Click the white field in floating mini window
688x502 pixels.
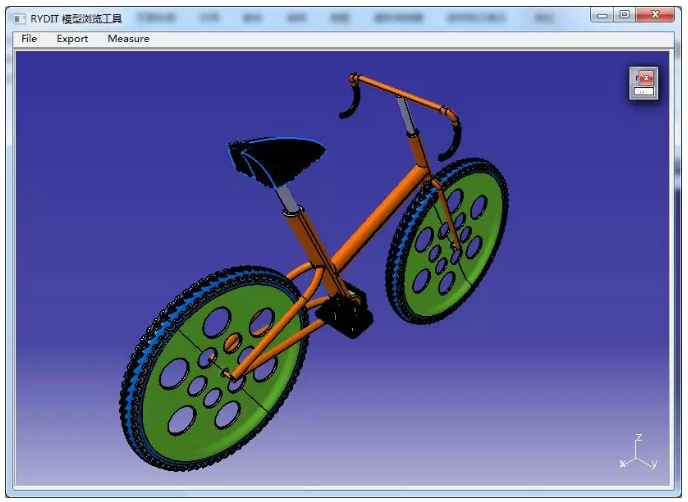click(644, 91)
